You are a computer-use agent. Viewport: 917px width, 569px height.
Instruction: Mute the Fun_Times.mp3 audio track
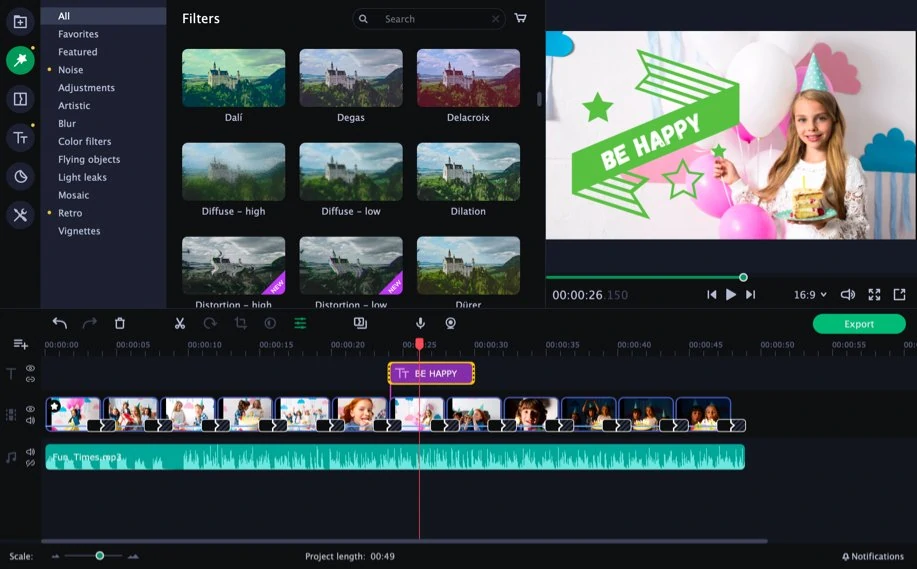click(x=30, y=452)
